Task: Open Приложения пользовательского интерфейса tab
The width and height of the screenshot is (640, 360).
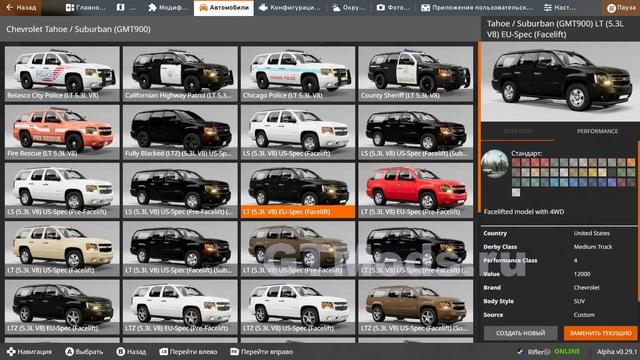Action: (x=476, y=7)
